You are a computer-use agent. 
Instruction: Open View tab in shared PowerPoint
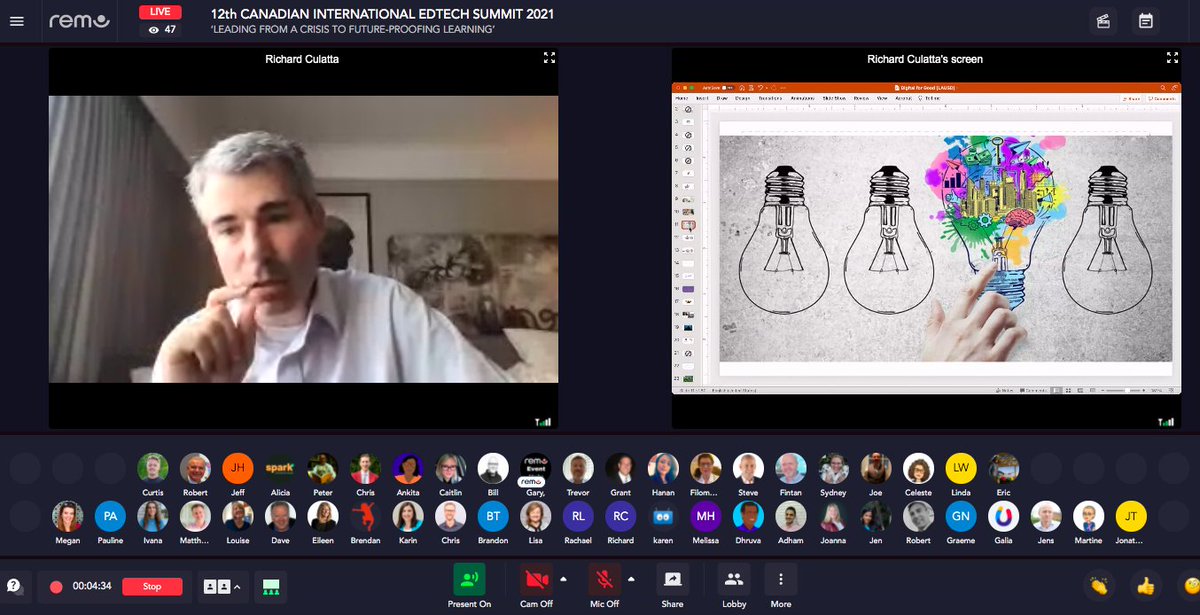pyautogui.click(x=882, y=98)
